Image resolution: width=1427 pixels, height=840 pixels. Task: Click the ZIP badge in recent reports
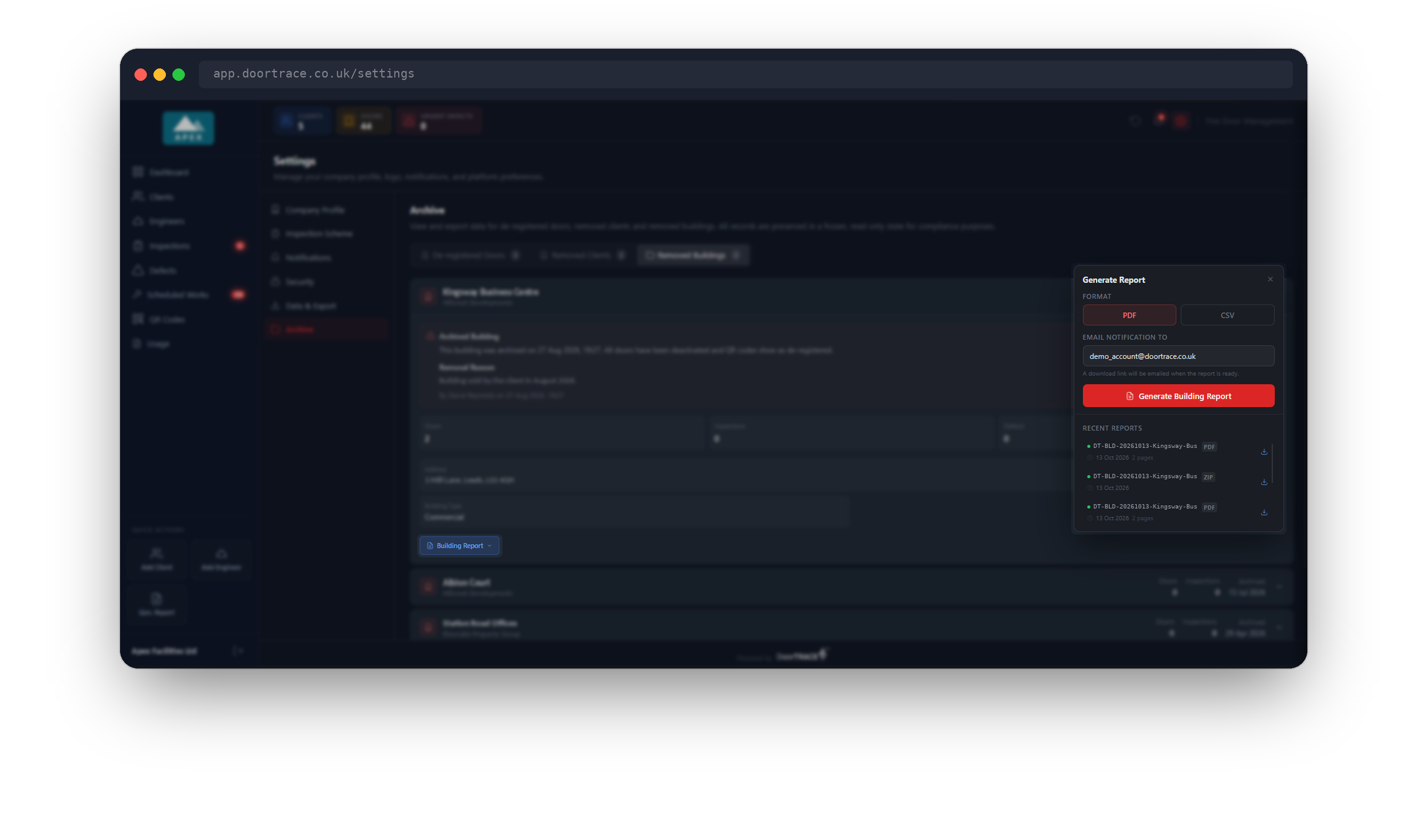point(1208,477)
